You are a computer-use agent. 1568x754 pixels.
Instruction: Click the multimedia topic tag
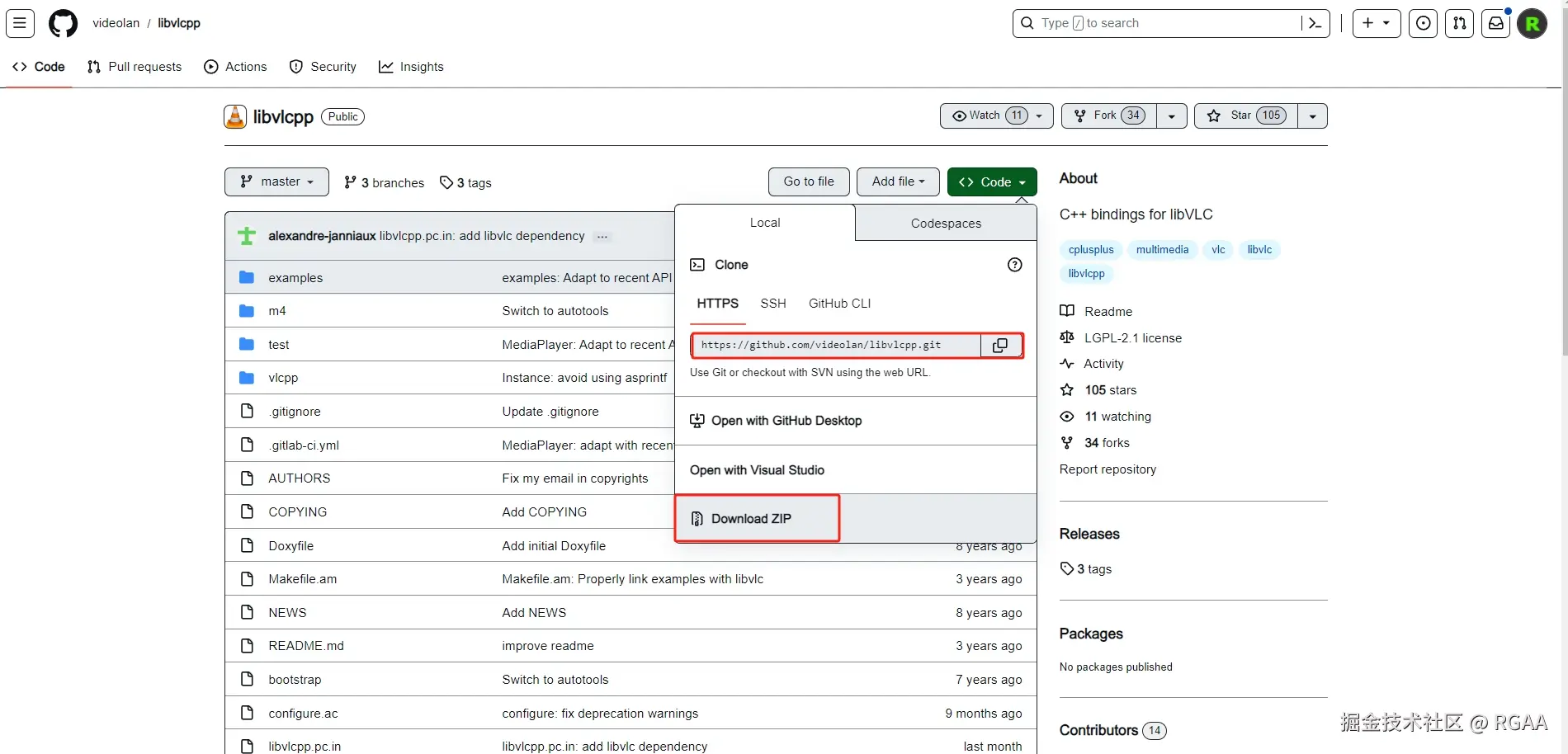[x=1162, y=250]
